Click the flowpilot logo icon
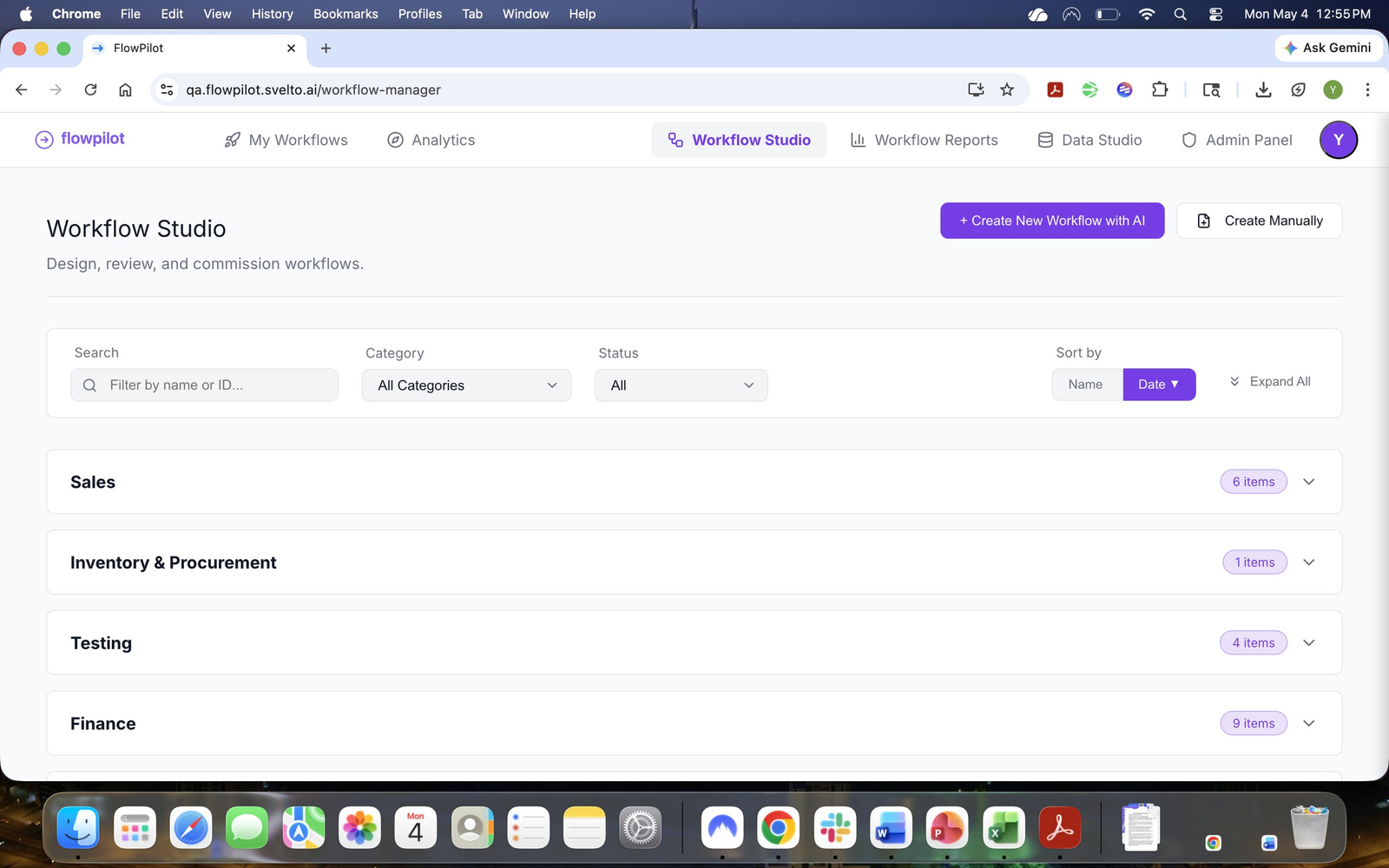Image resolution: width=1389 pixels, height=868 pixels. pyautogui.click(x=43, y=140)
